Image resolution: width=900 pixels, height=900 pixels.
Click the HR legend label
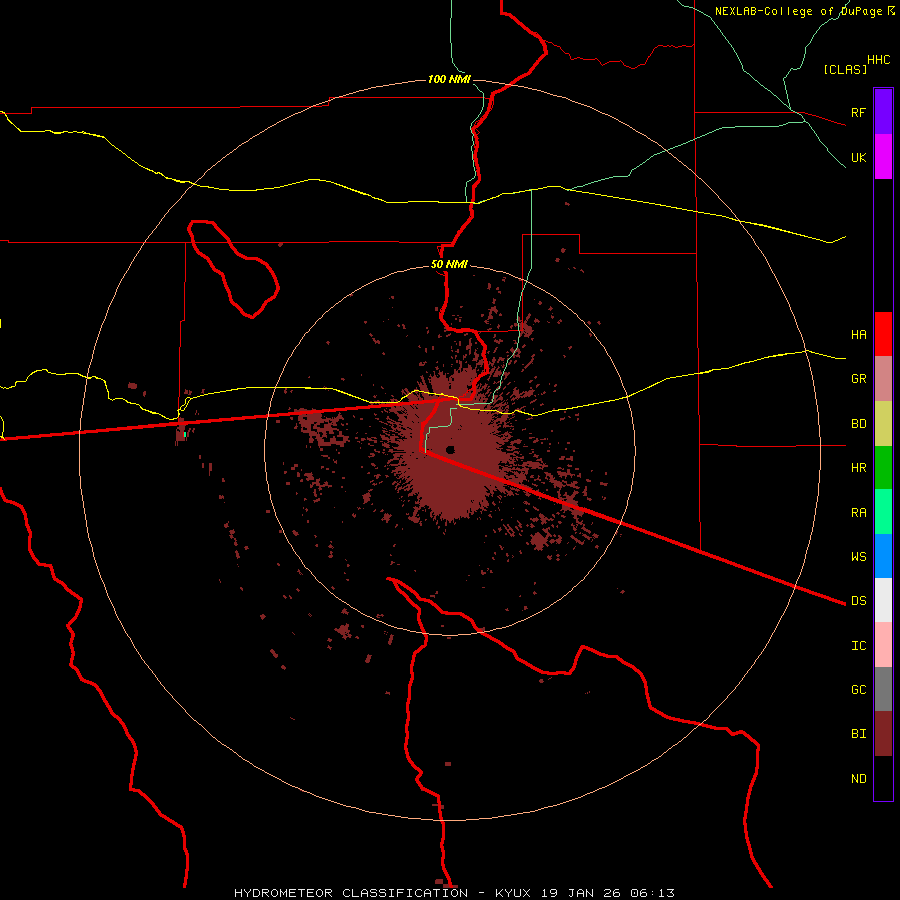point(858,468)
